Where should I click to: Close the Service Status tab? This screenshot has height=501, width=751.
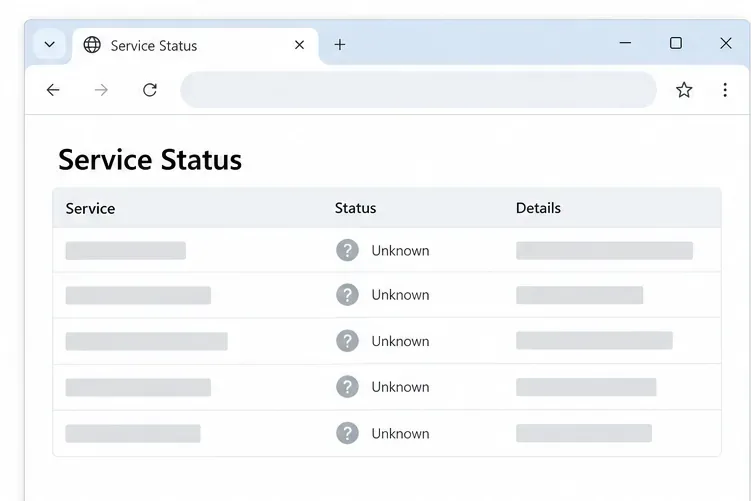pos(299,45)
